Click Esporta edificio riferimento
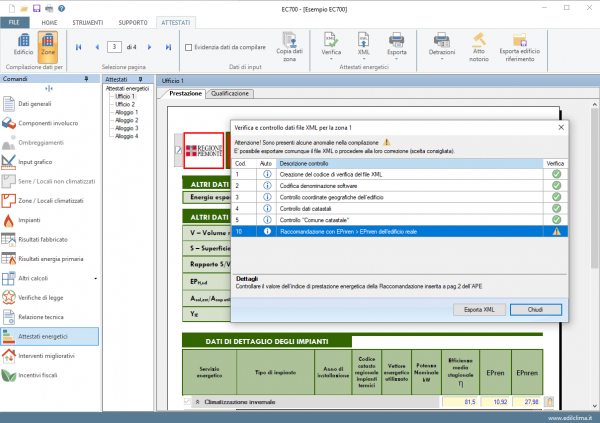 click(x=520, y=47)
